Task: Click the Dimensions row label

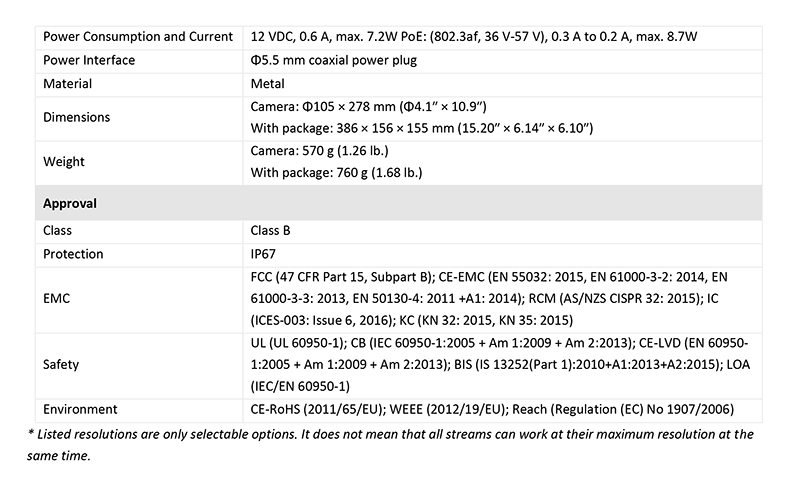Action: click(x=77, y=117)
